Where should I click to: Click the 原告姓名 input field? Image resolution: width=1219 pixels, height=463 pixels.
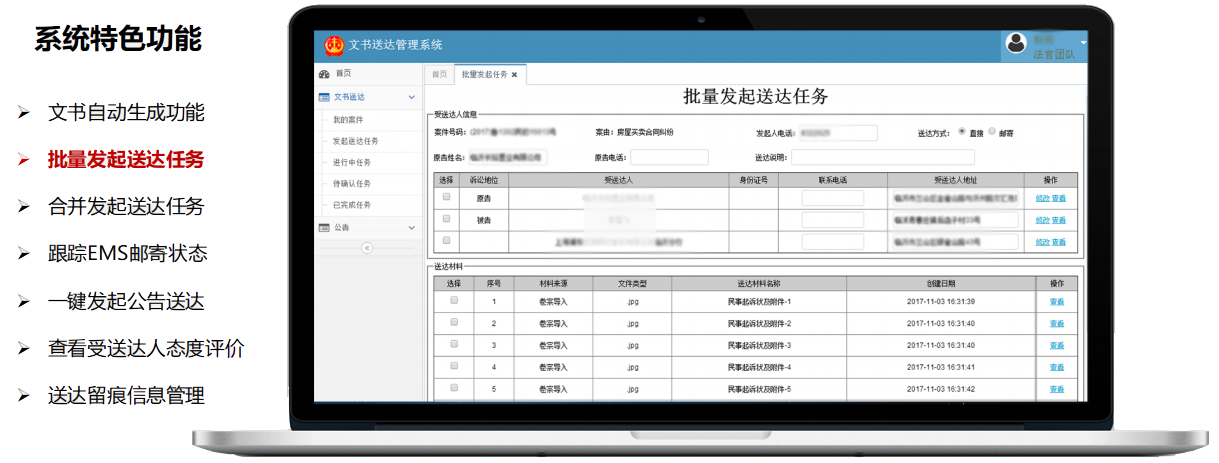pyautogui.click(x=509, y=157)
